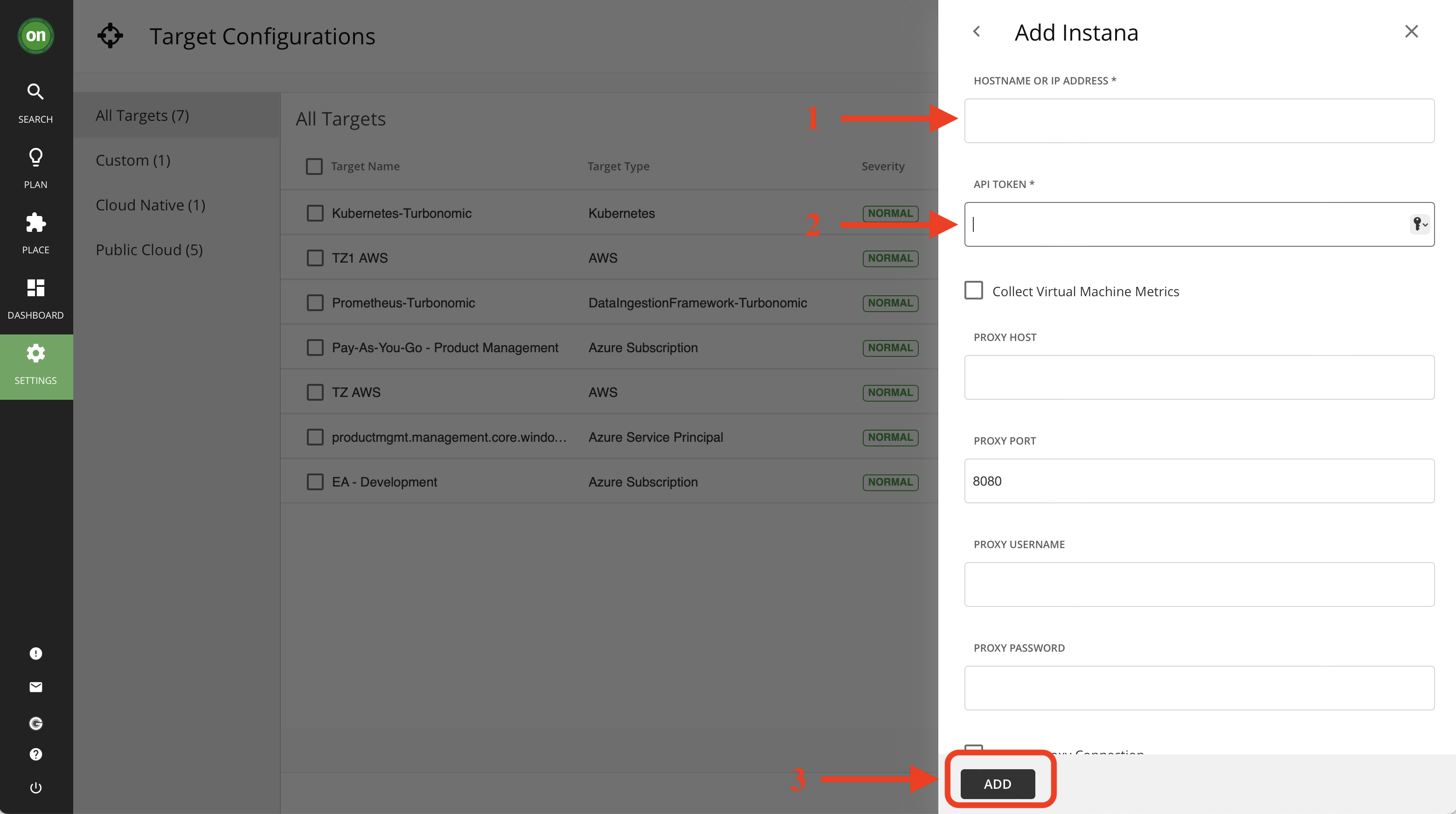Screen dimensions: 1456x814
Task: Open the API token key dropdown
Action: [1419, 224]
